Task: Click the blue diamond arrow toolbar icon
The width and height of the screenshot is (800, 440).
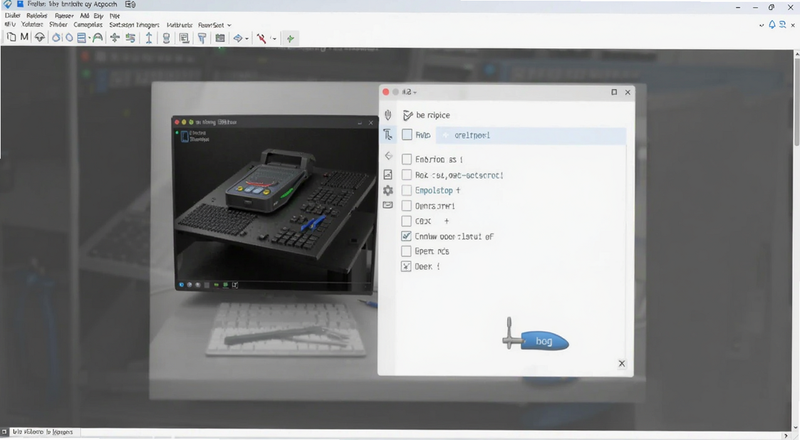Action: pos(238,38)
